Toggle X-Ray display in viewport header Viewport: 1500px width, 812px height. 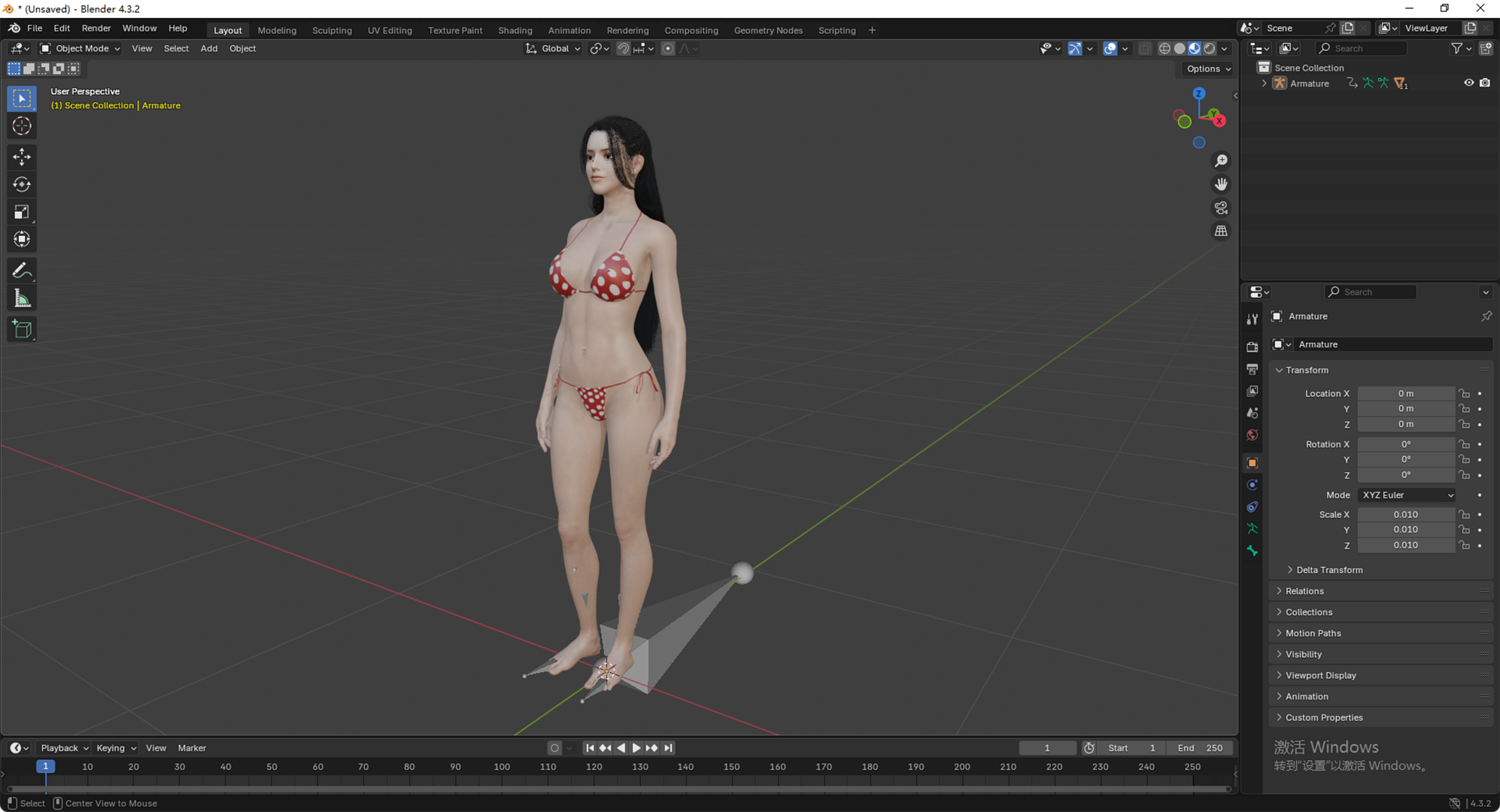pyautogui.click(x=1145, y=48)
